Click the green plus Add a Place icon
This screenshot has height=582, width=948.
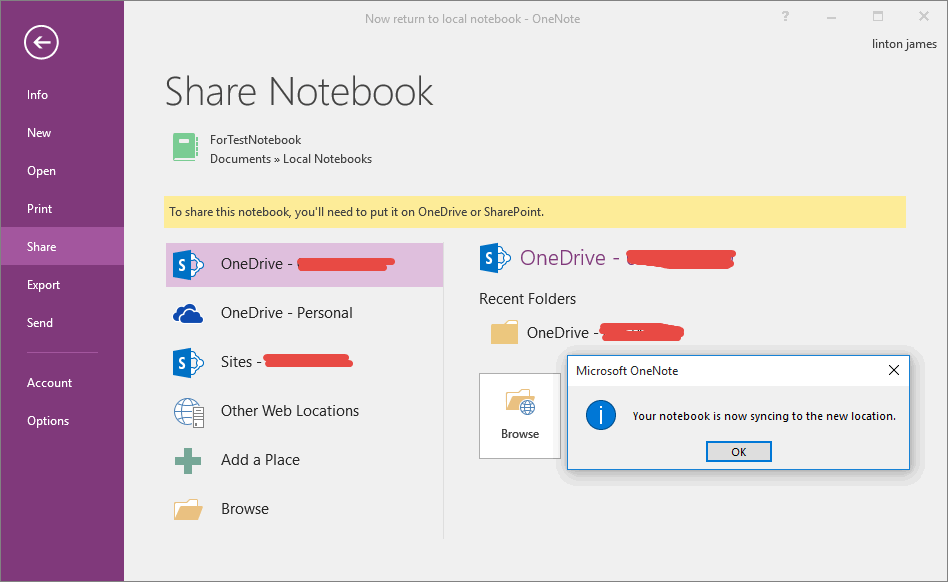[x=188, y=461]
